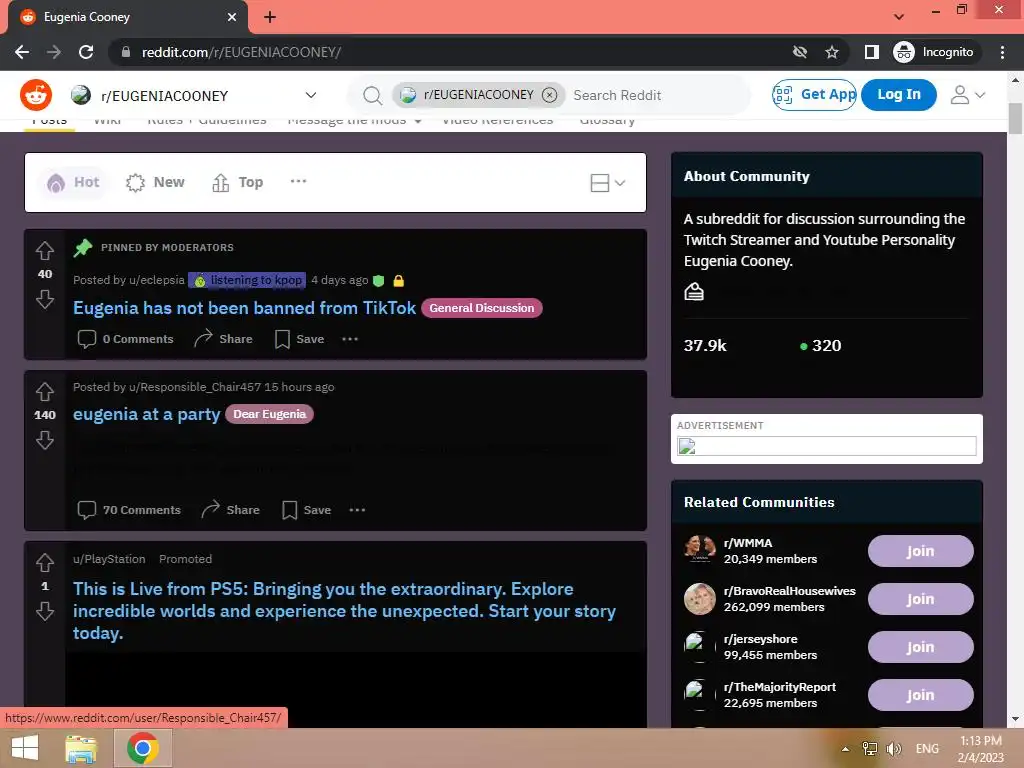Join the r/TheMajorityReport community

920,695
